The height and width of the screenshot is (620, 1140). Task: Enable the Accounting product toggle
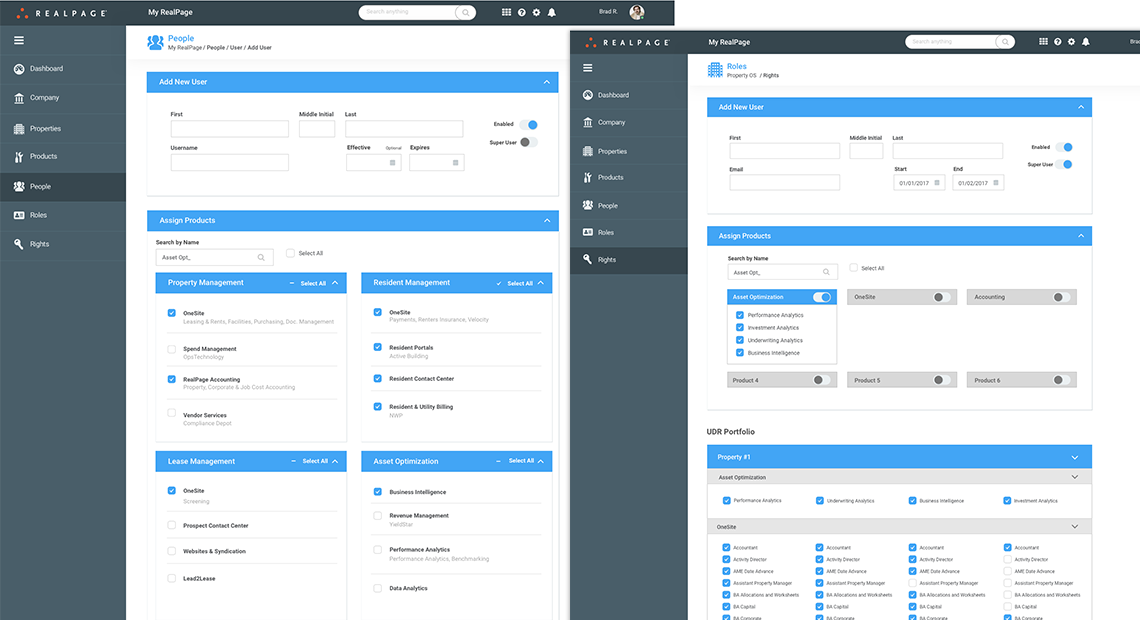pos(1060,297)
